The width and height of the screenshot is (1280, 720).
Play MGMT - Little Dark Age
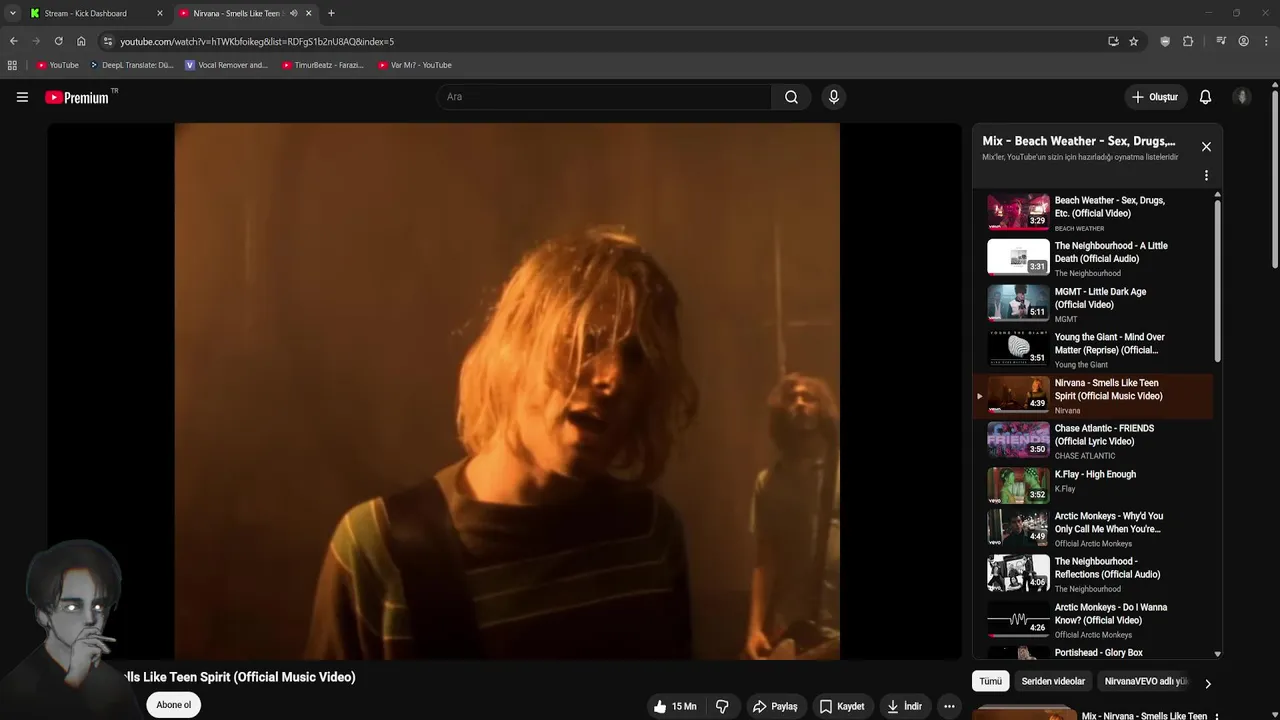(1094, 304)
